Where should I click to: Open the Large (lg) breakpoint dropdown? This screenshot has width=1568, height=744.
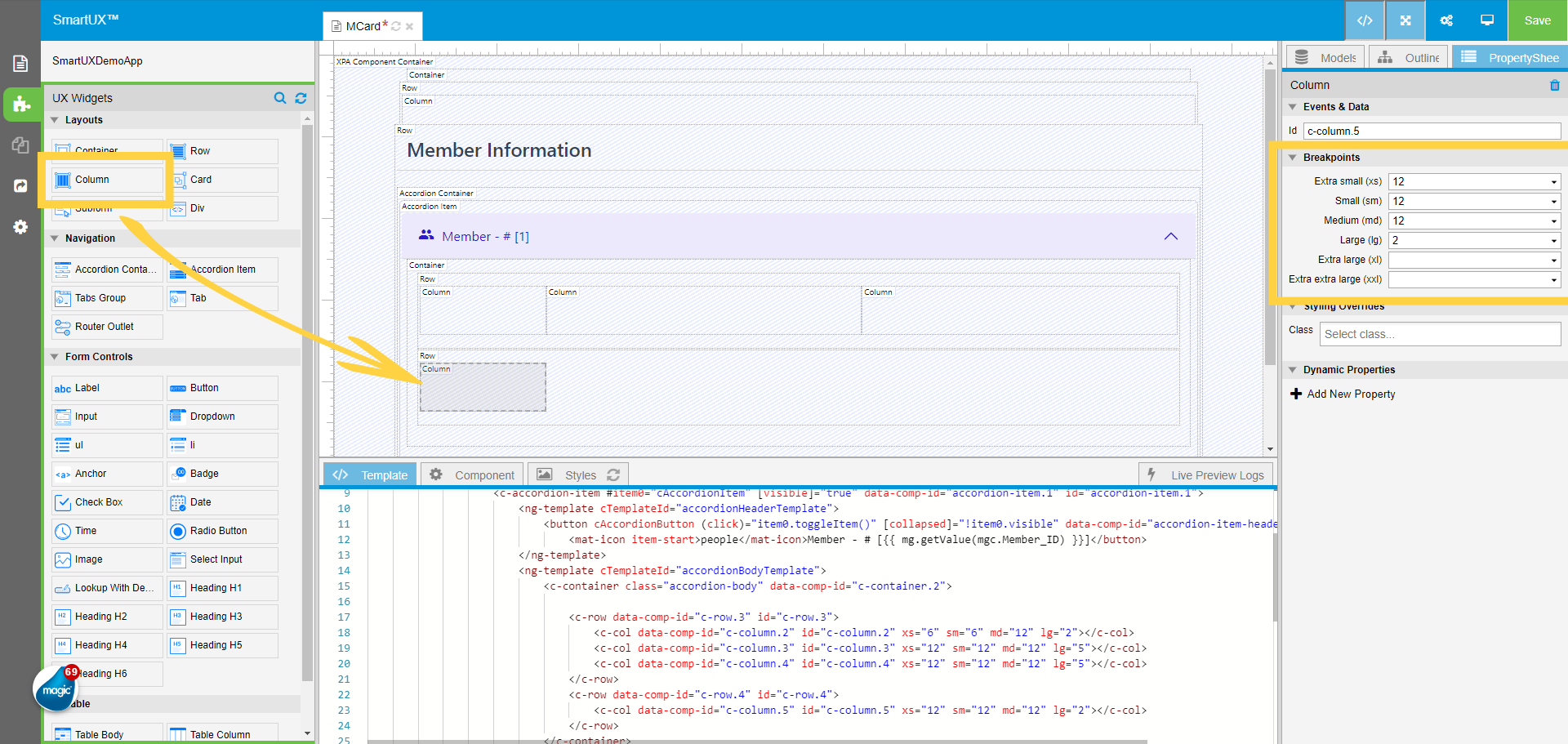coord(1474,240)
